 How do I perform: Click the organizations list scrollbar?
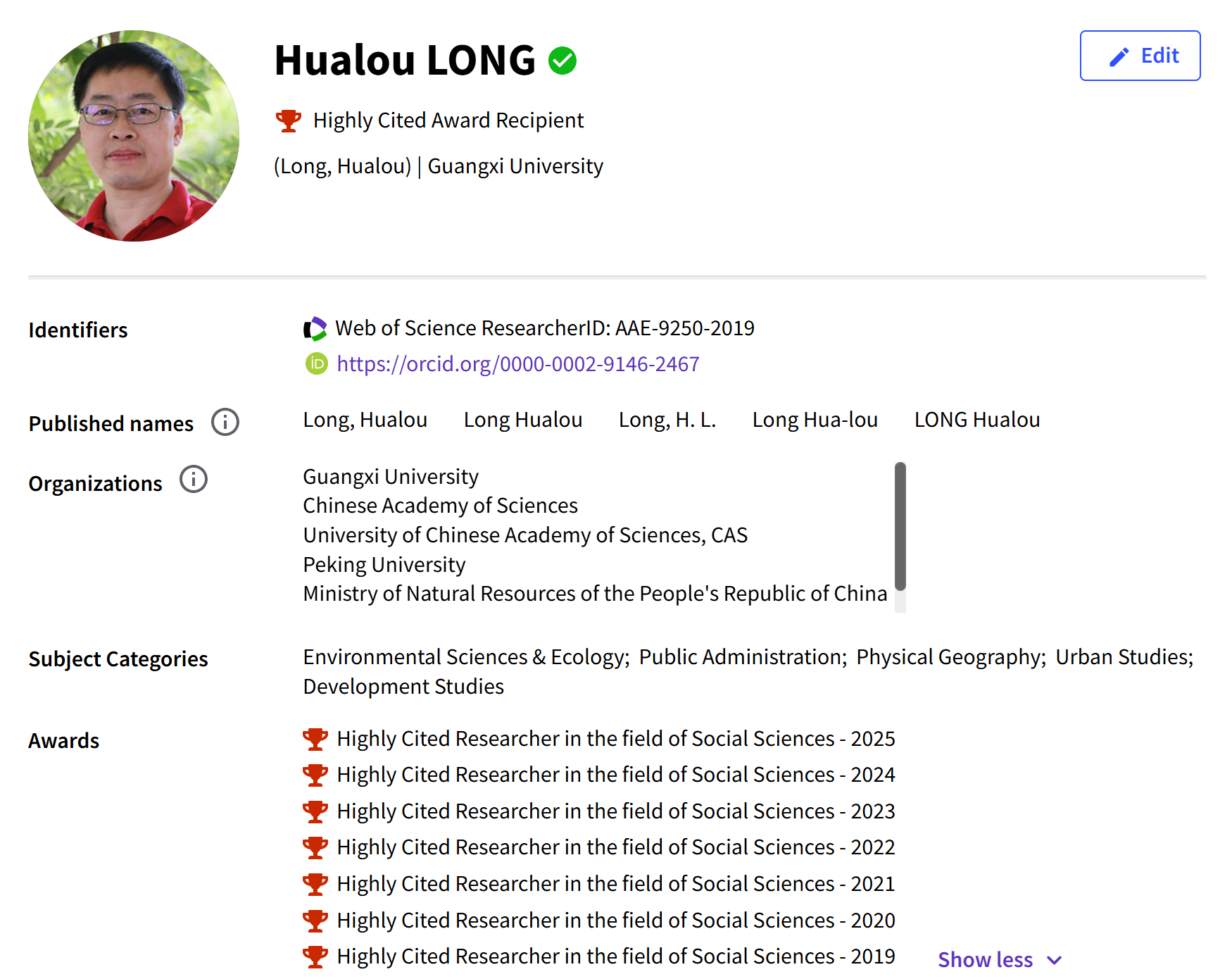click(x=900, y=526)
